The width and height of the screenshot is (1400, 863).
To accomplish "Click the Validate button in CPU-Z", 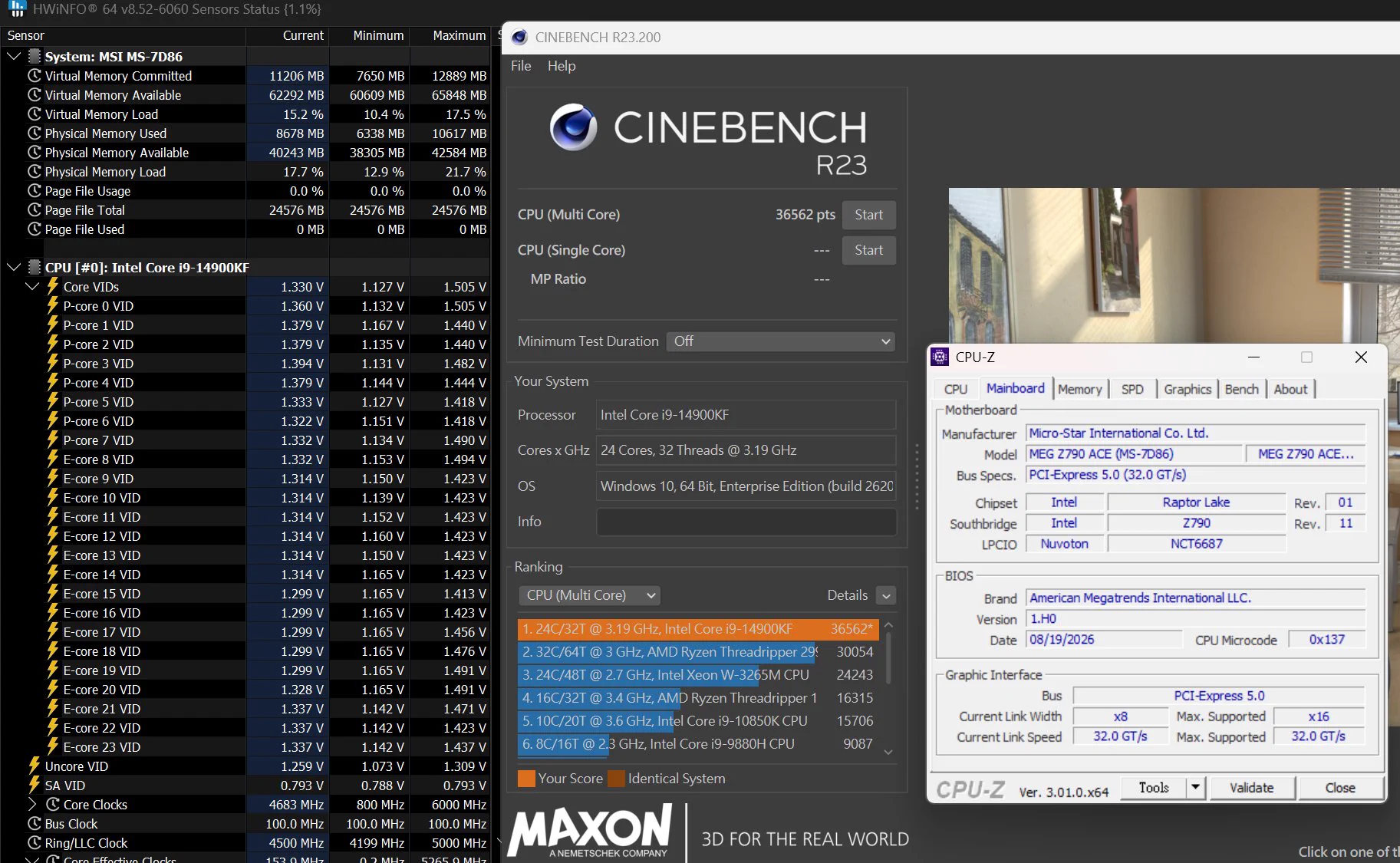I will [1252, 788].
